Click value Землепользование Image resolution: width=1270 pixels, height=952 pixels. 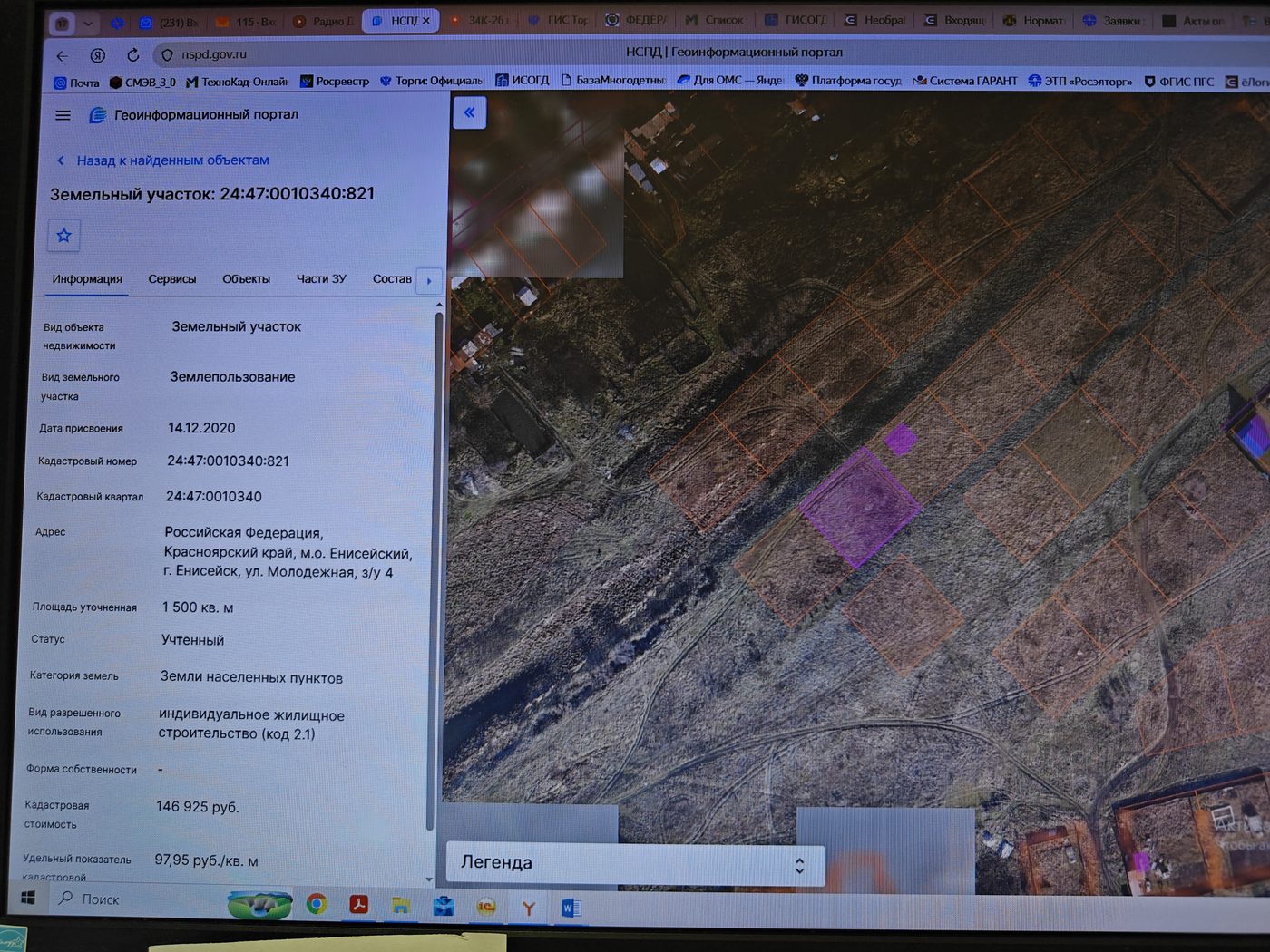pyautogui.click(x=233, y=377)
